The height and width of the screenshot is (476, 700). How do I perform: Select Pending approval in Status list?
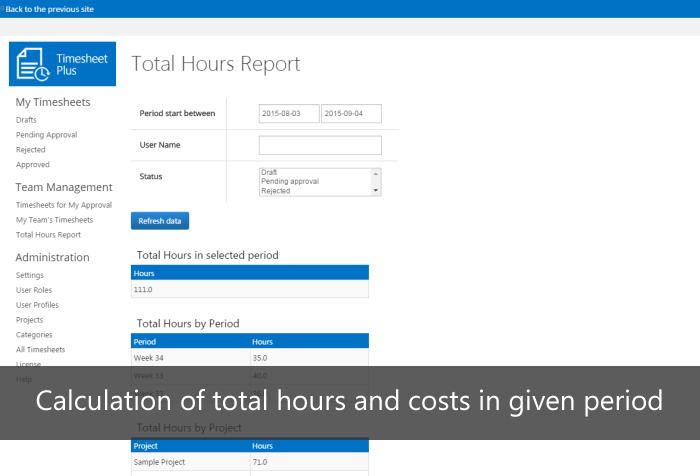(290, 181)
